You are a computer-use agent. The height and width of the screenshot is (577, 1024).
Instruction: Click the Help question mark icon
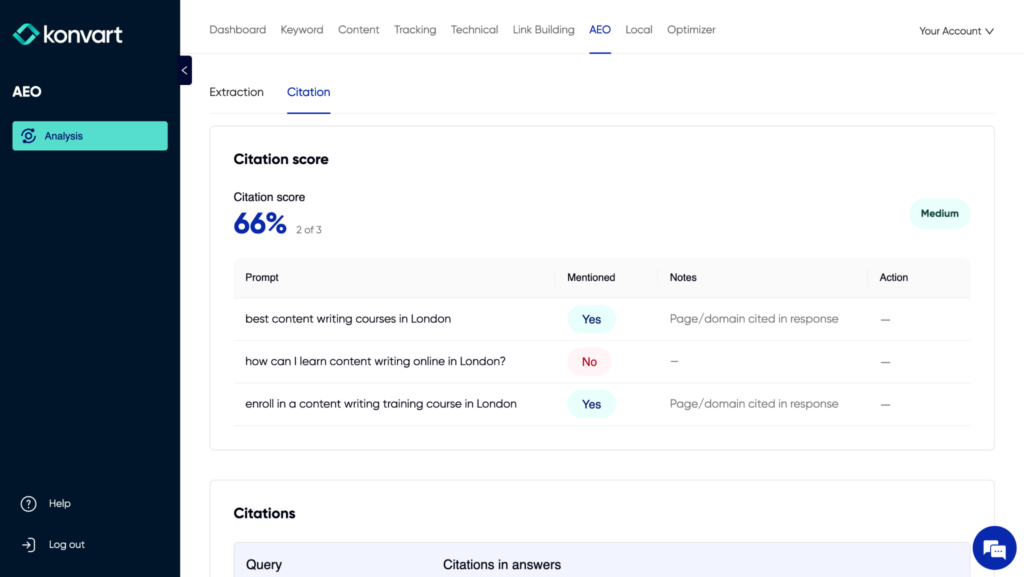pos(28,504)
